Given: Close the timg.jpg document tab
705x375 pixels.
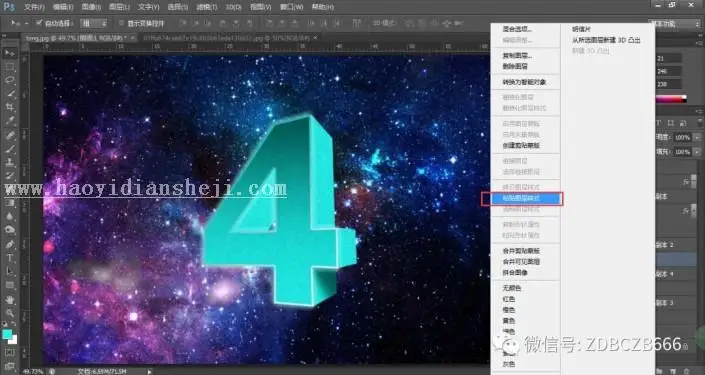Looking at the screenshot, I should [133, 39].
